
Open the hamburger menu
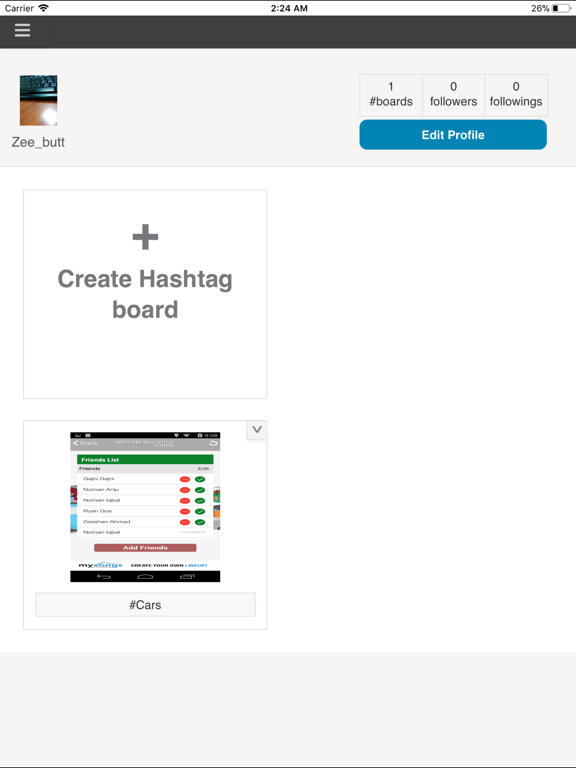(x=23, y=30)
